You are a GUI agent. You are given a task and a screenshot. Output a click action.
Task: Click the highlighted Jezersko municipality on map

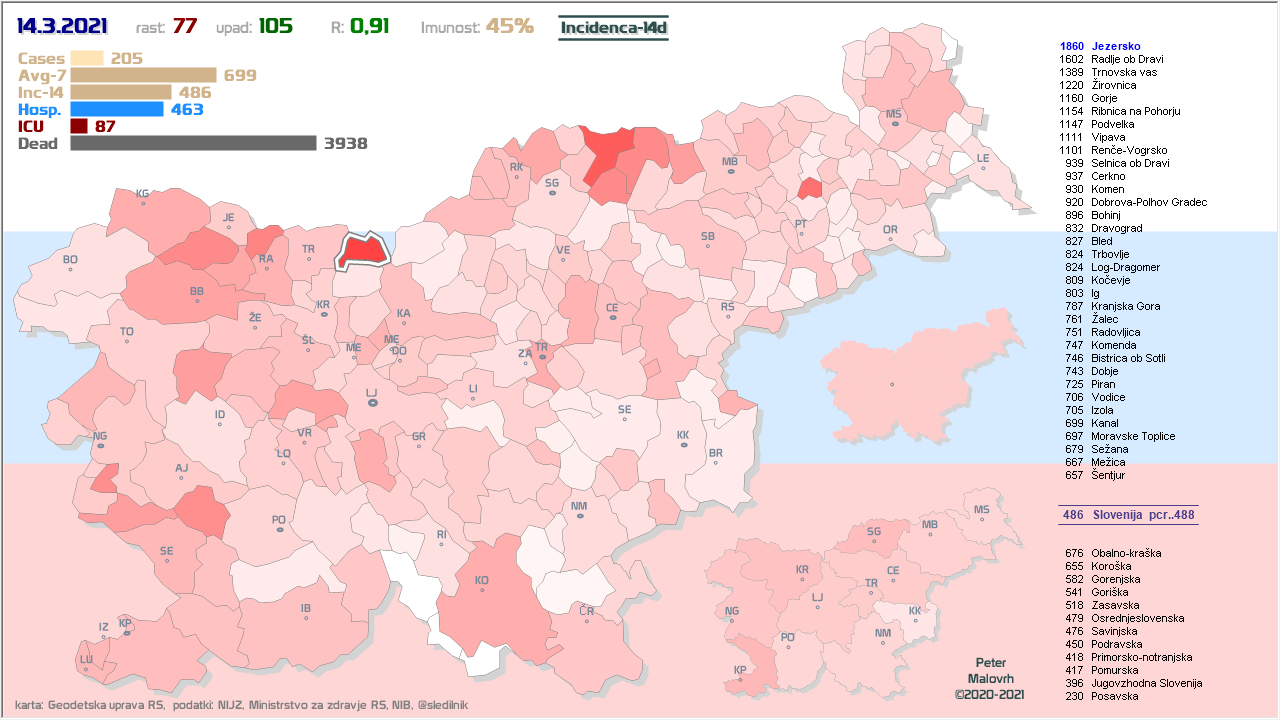[362, 251]
